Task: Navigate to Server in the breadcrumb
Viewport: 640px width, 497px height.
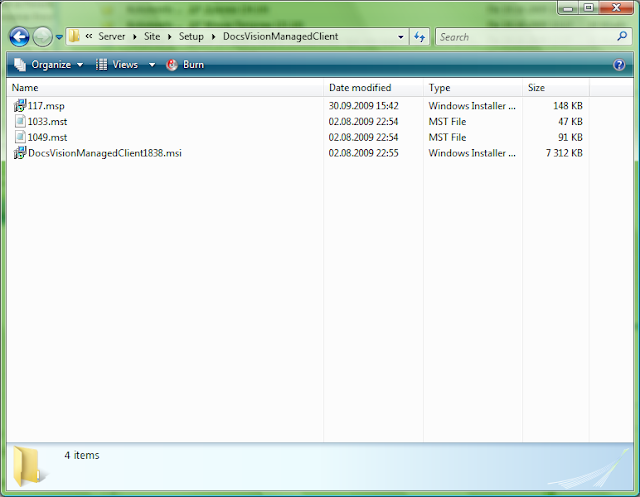Action: point(111,36)
